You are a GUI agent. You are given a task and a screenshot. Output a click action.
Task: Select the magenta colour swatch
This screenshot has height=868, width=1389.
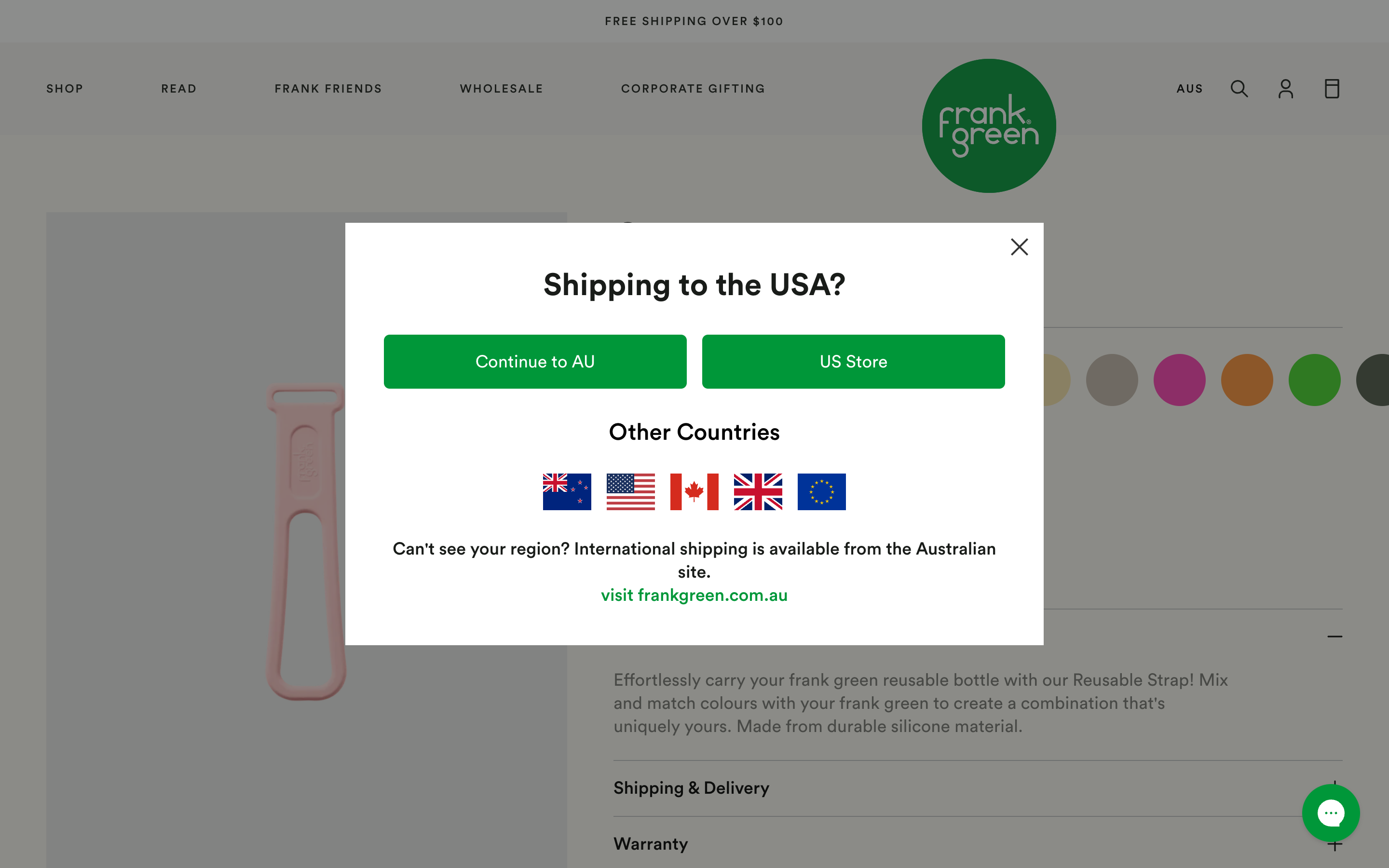click(1179, 380)
